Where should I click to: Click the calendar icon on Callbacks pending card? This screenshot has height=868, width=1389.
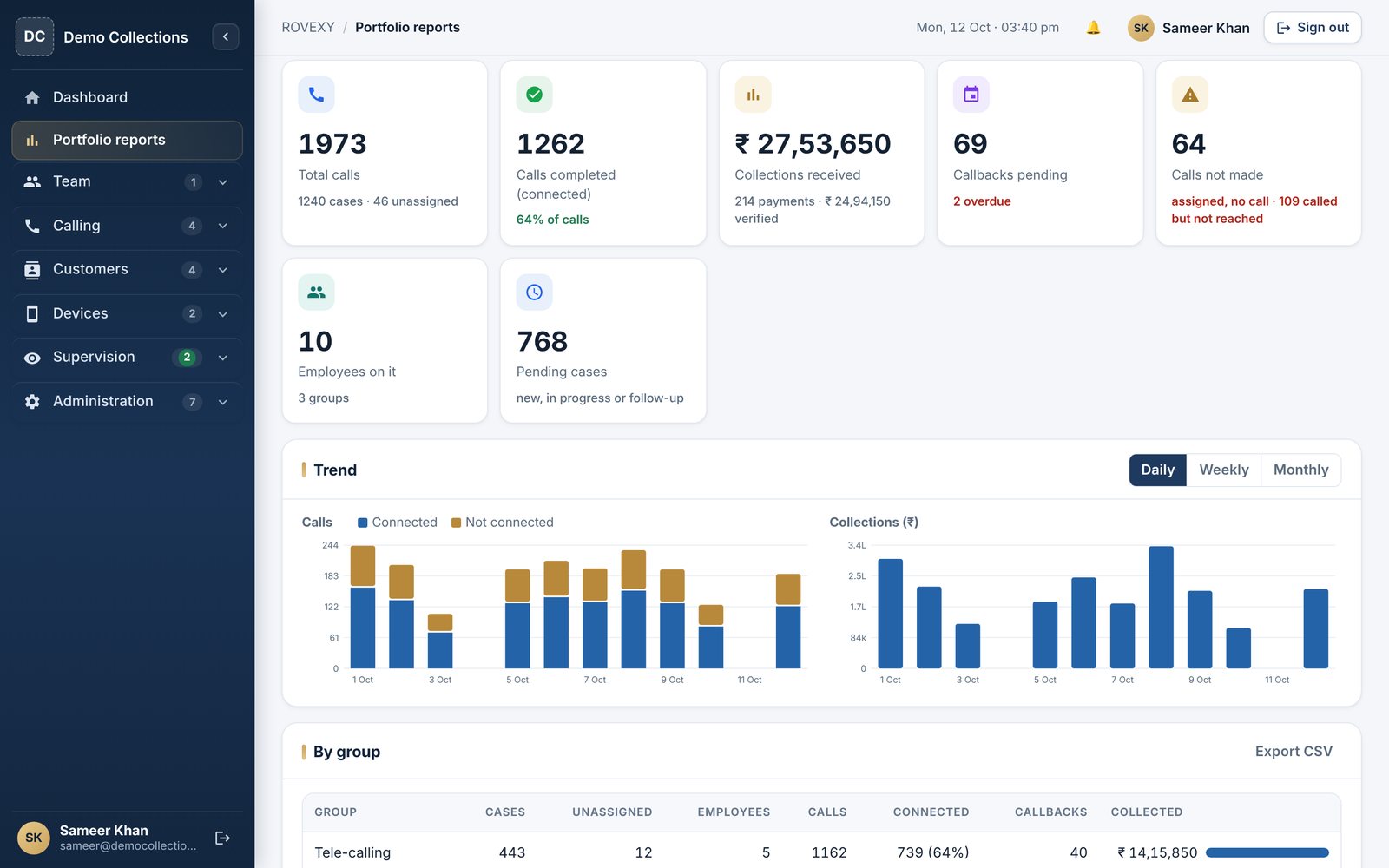coord(971,95)
